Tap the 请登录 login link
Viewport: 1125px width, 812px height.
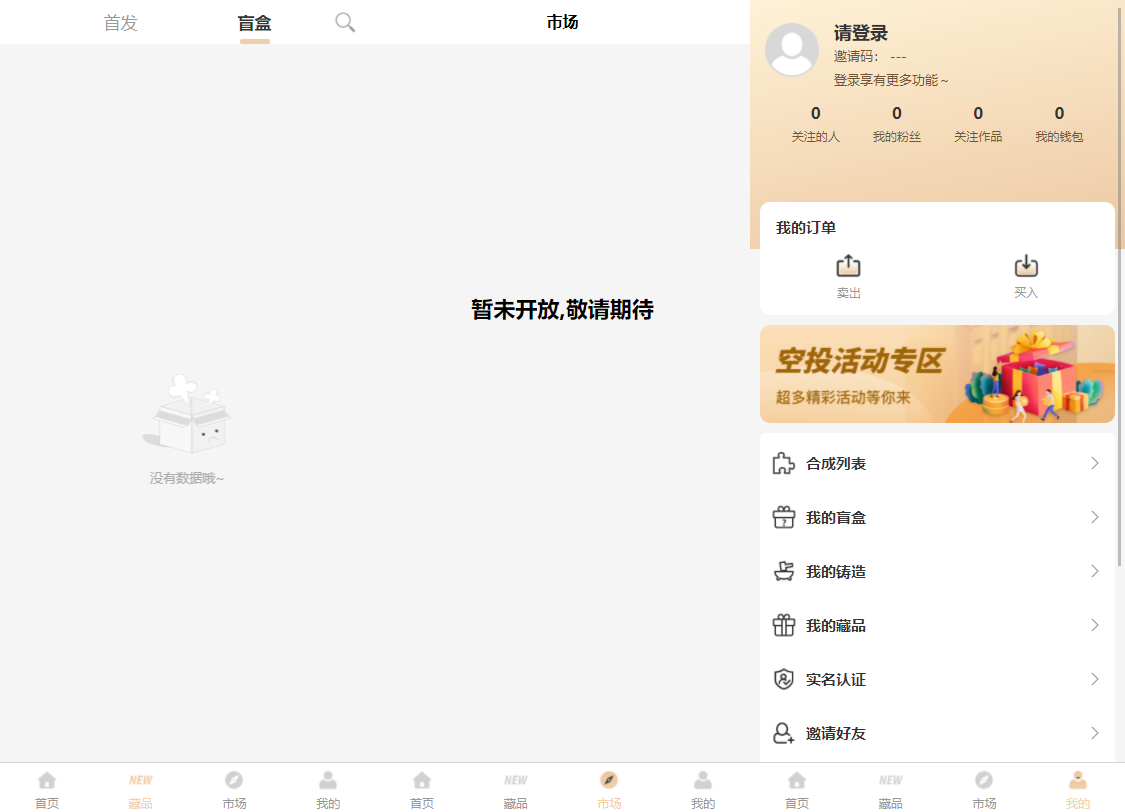click(861, 33)
